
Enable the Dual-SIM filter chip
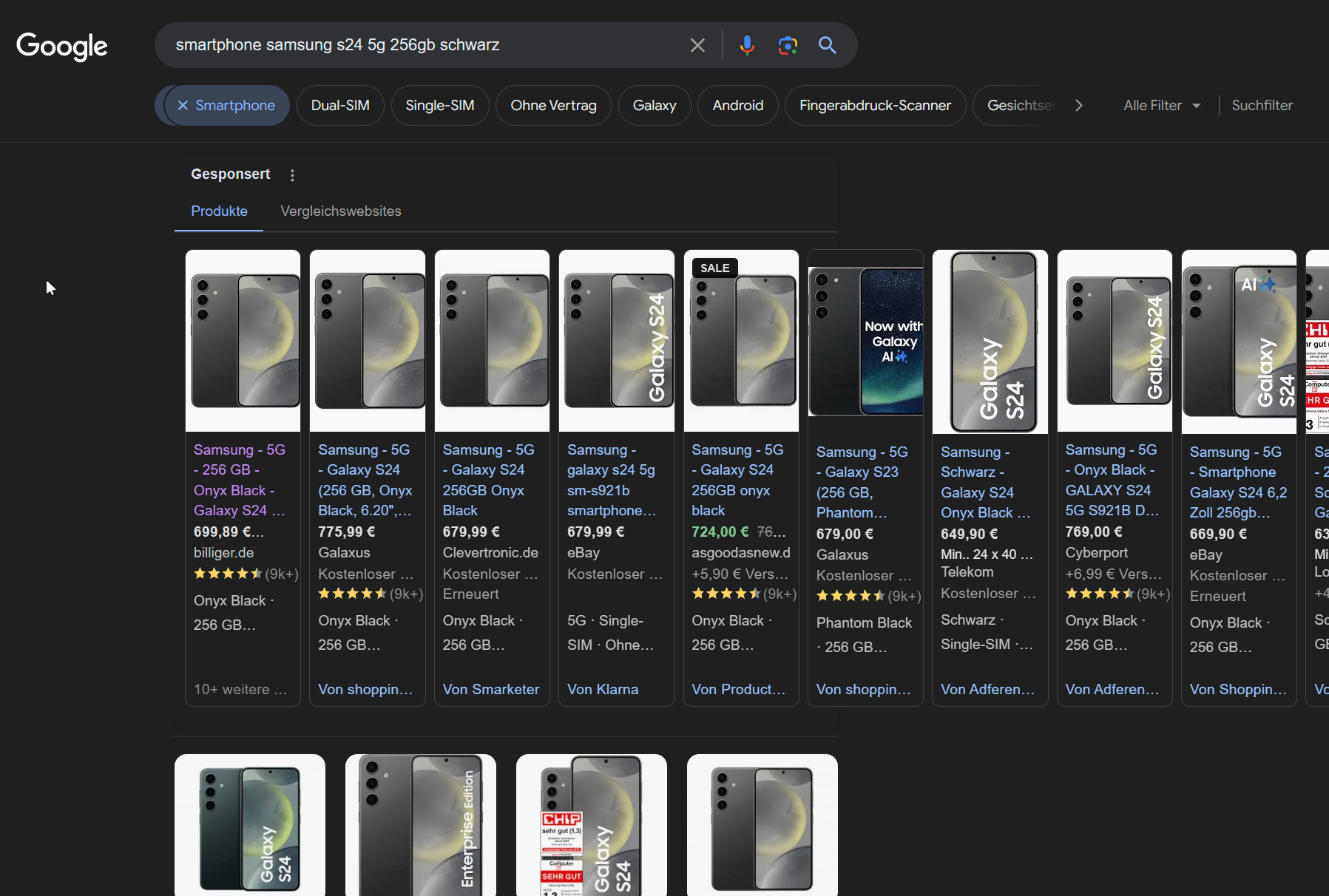(340, 106)
